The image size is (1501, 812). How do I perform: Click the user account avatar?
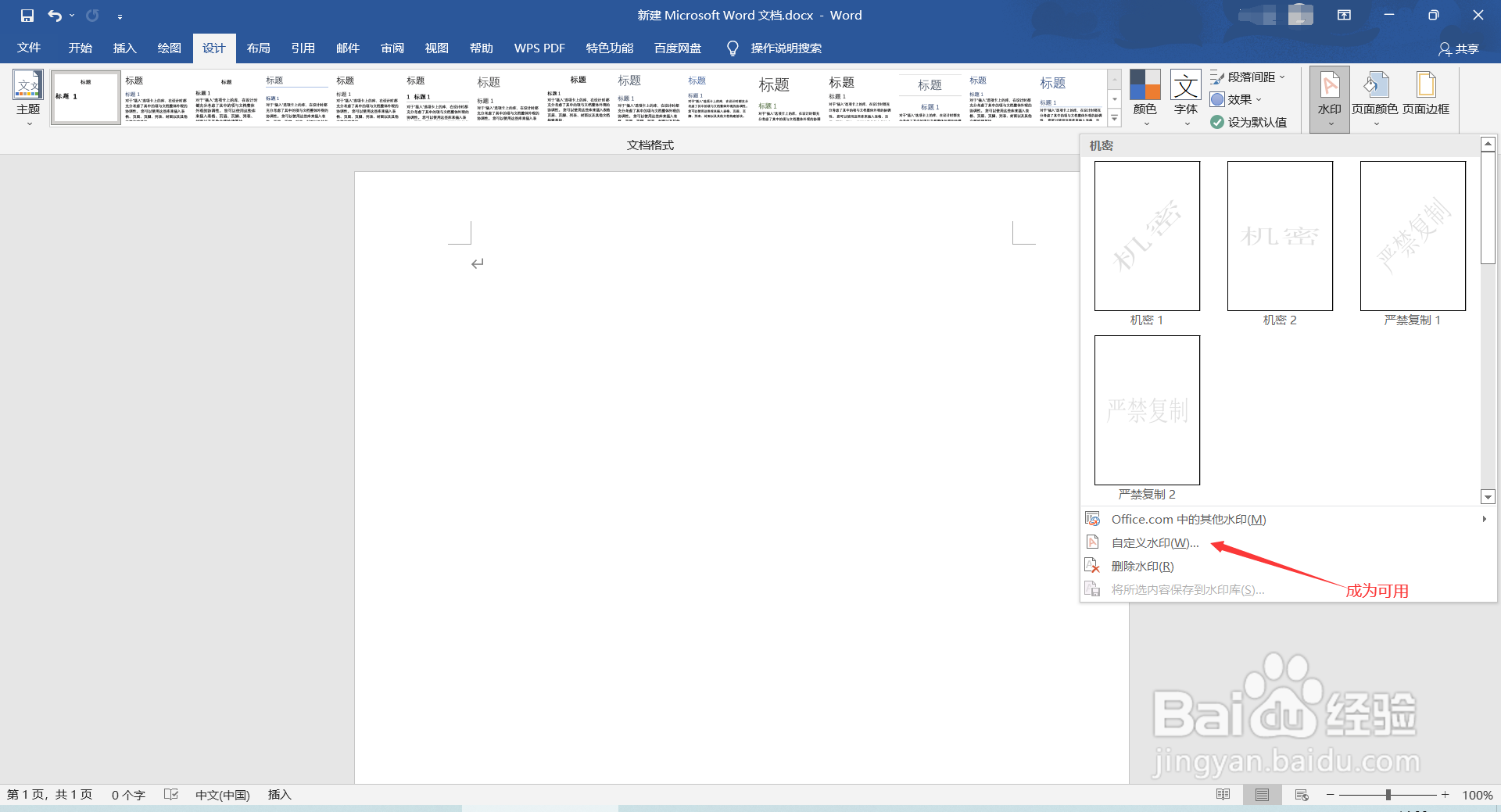(x=1300, y=15)
